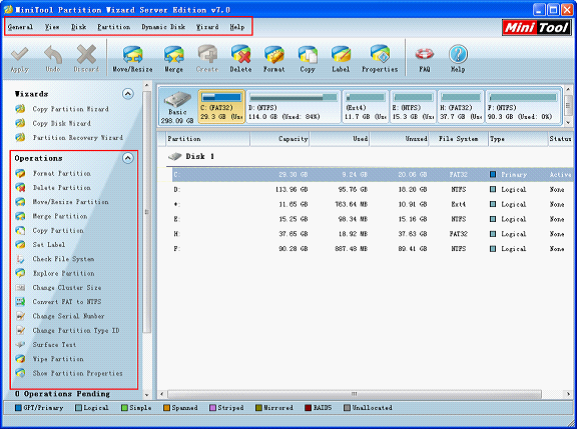Click the Format toolbar icon
Viewport: 577px width, 430px height.
(x=274, y=55)
